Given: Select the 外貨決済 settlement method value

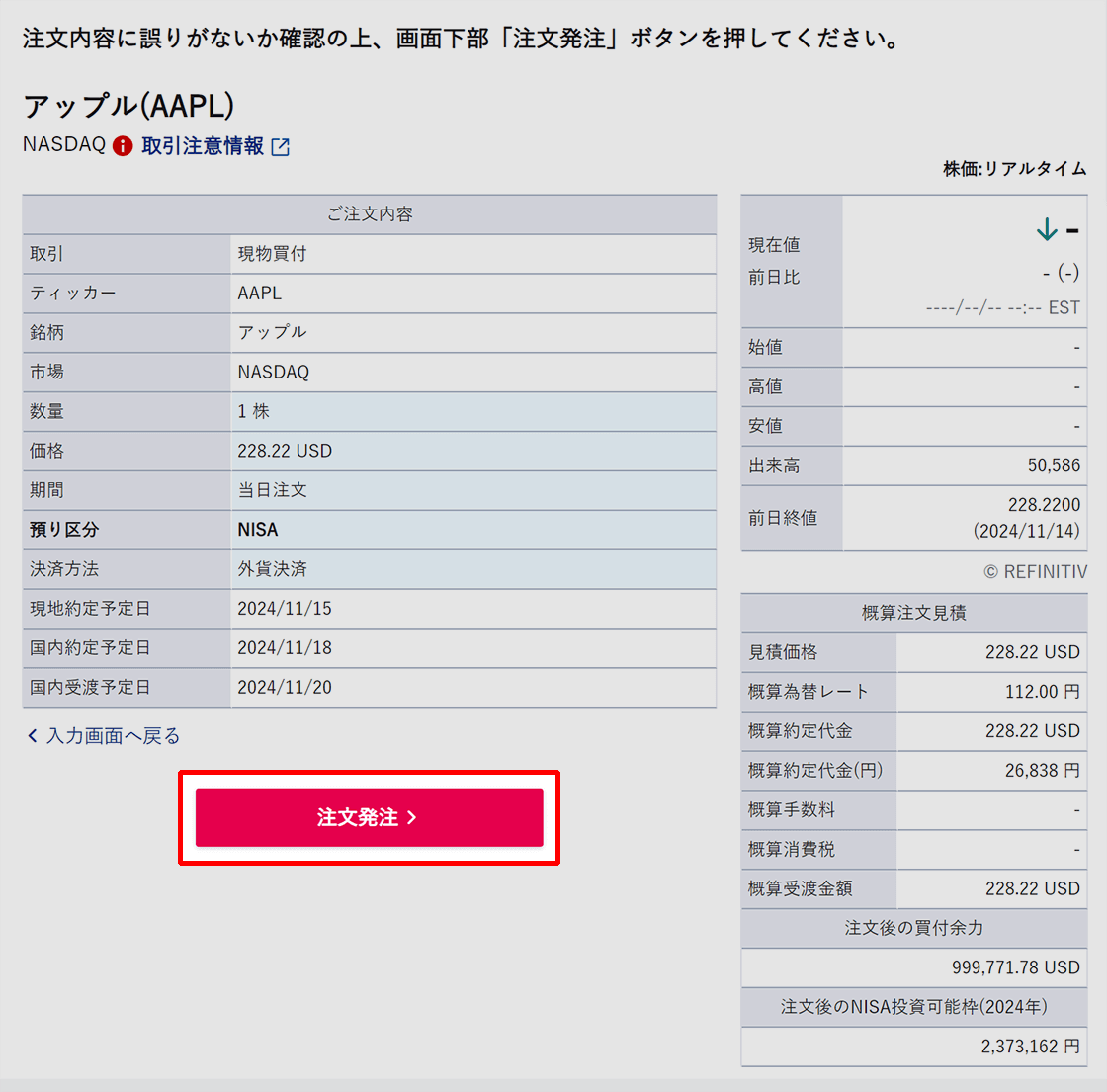Looking at the screenshot, I should 272,569.
